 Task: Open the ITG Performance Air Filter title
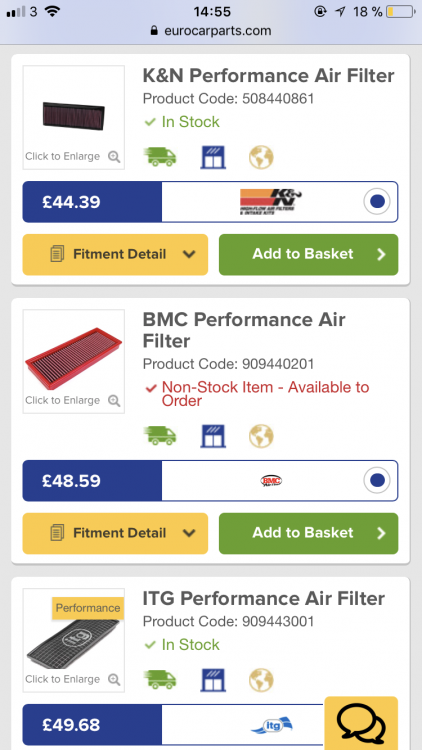[264, 598]
